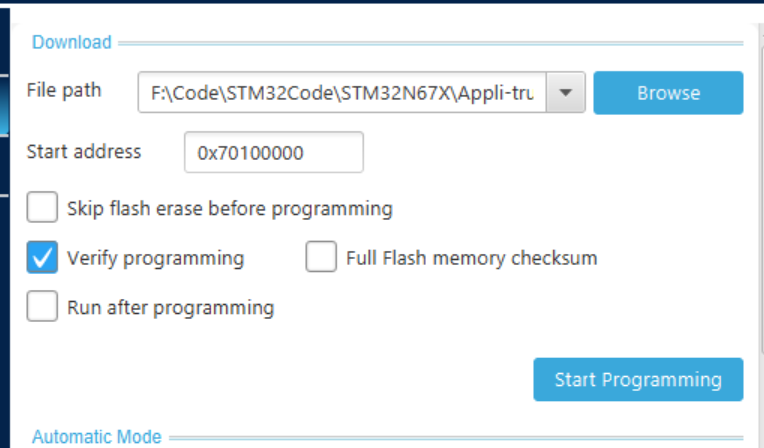Viewport: 764px width, 448px height.
Task: Click the 'File path' label
Action: coord(64,90)
